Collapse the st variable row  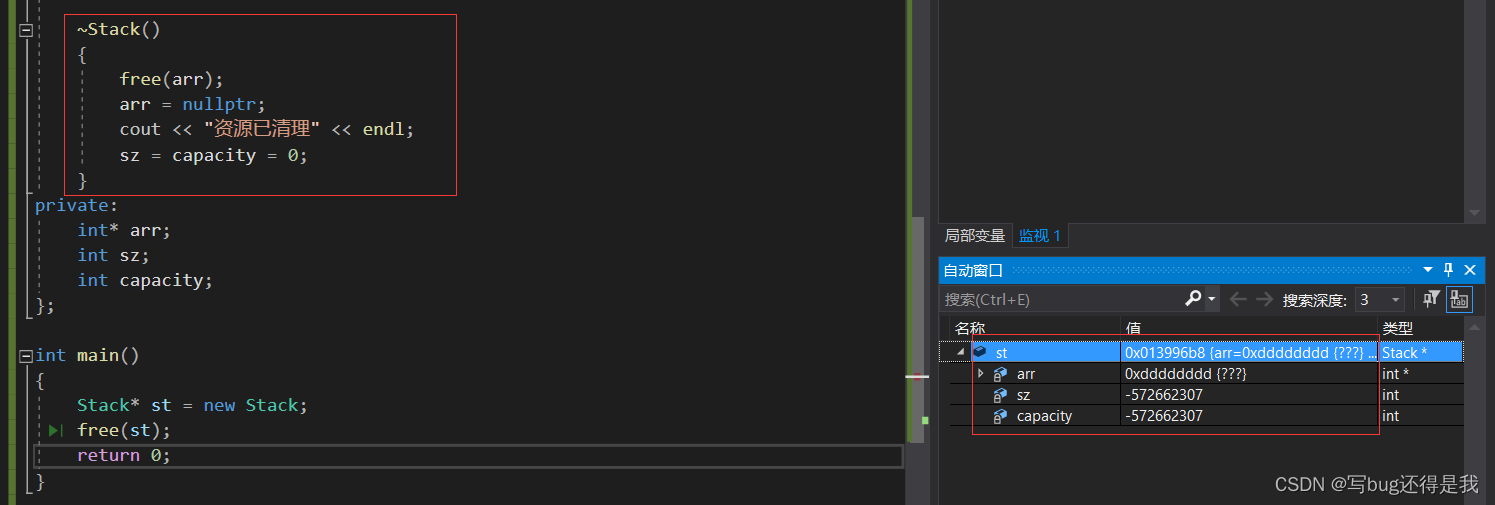(x=960, y=352)
